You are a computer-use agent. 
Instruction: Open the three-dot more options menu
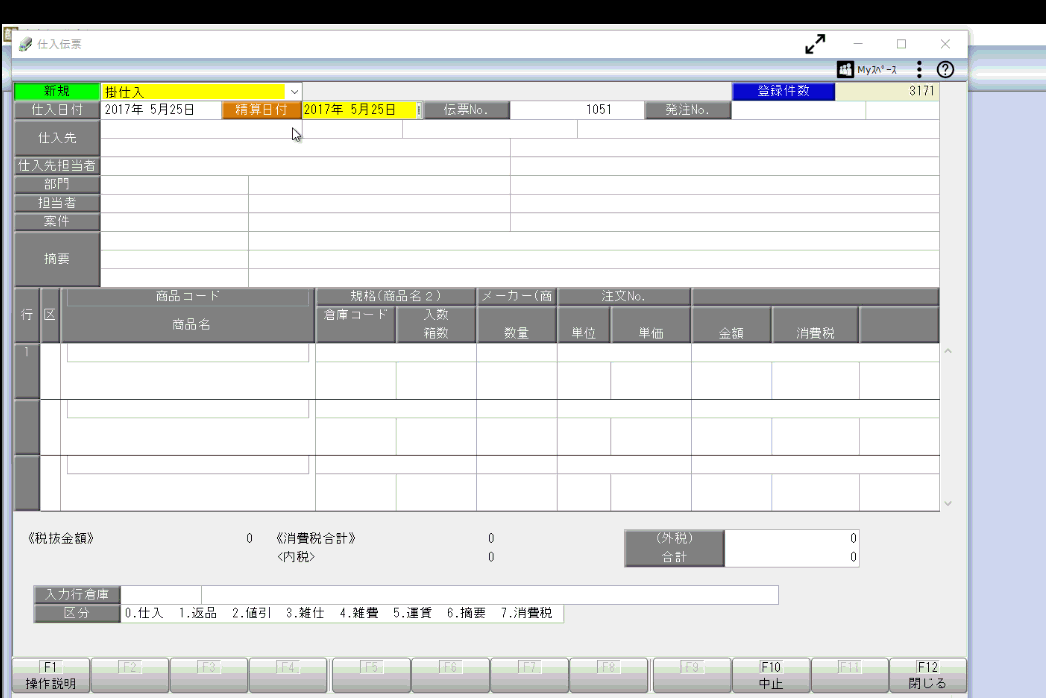[x=919, y=70]
